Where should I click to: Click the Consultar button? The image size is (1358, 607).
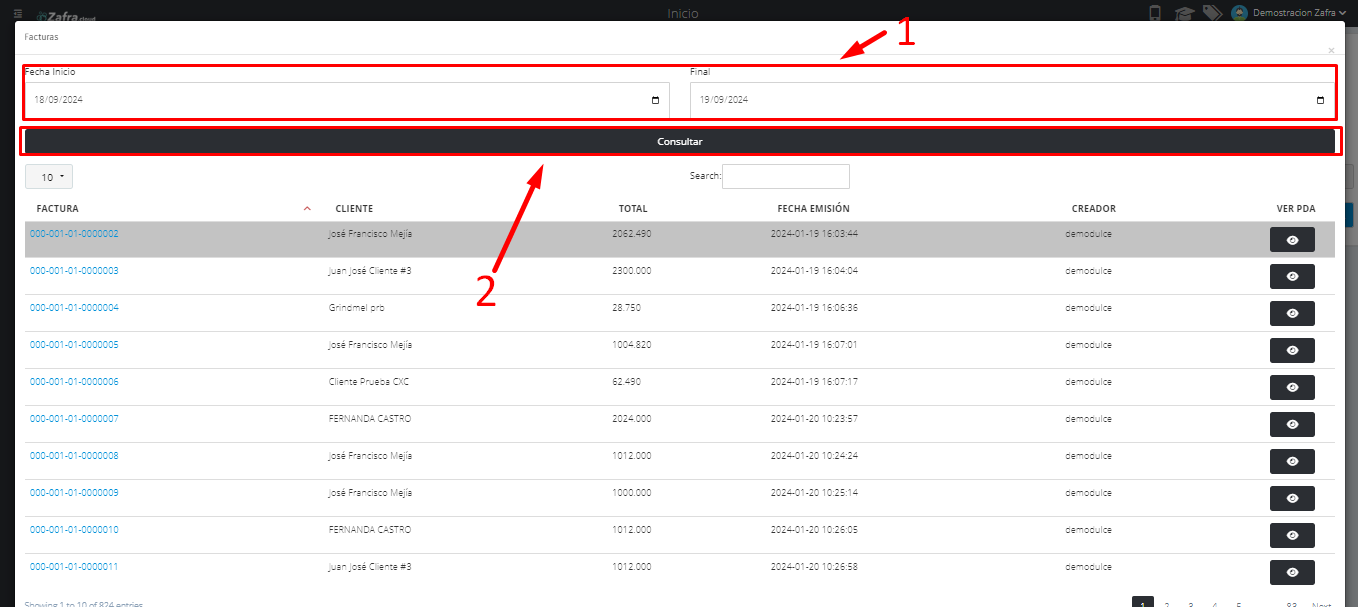(x=680, y=142)
